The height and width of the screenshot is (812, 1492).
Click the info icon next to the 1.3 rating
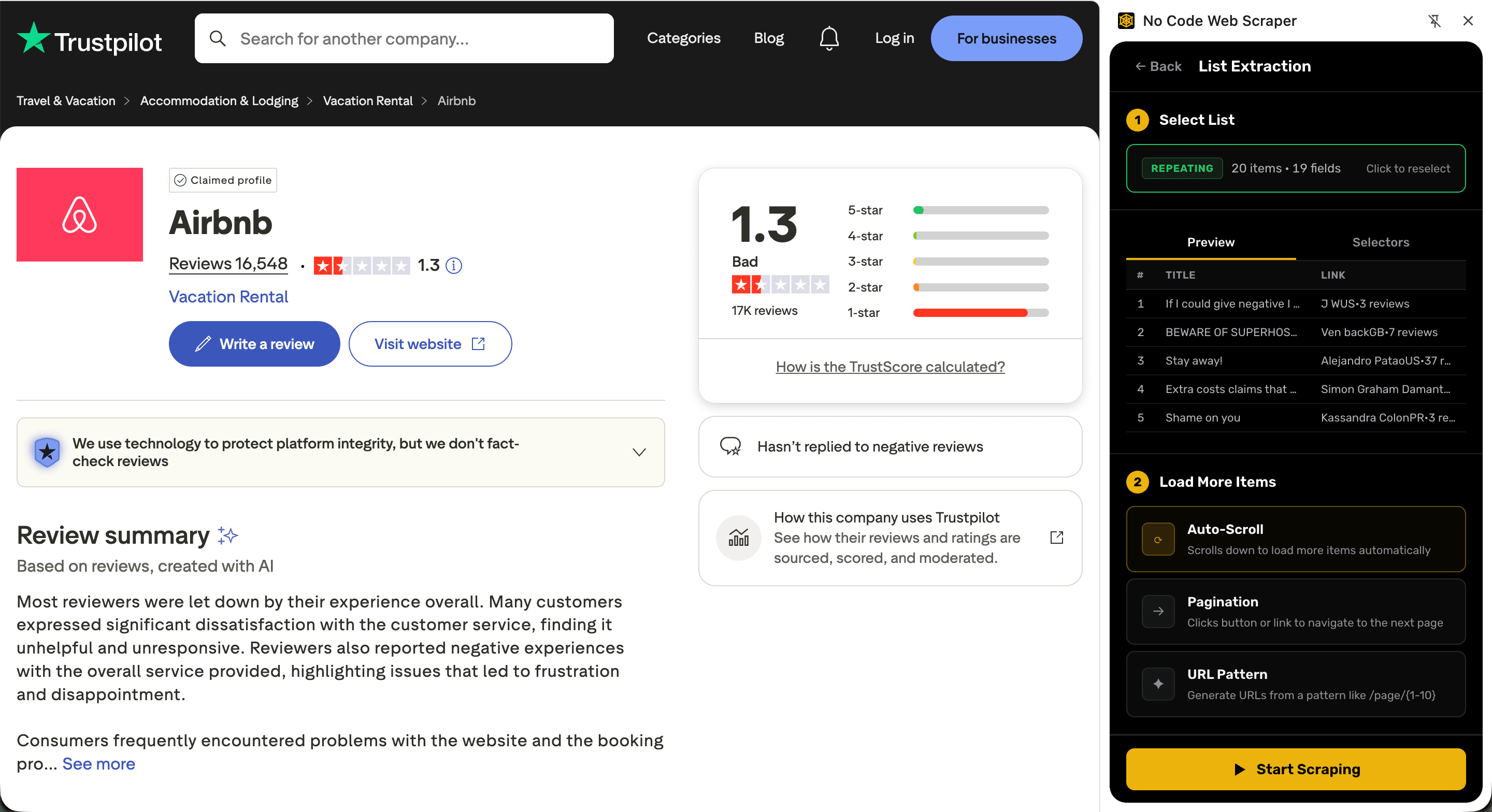[x=453, y=265]
